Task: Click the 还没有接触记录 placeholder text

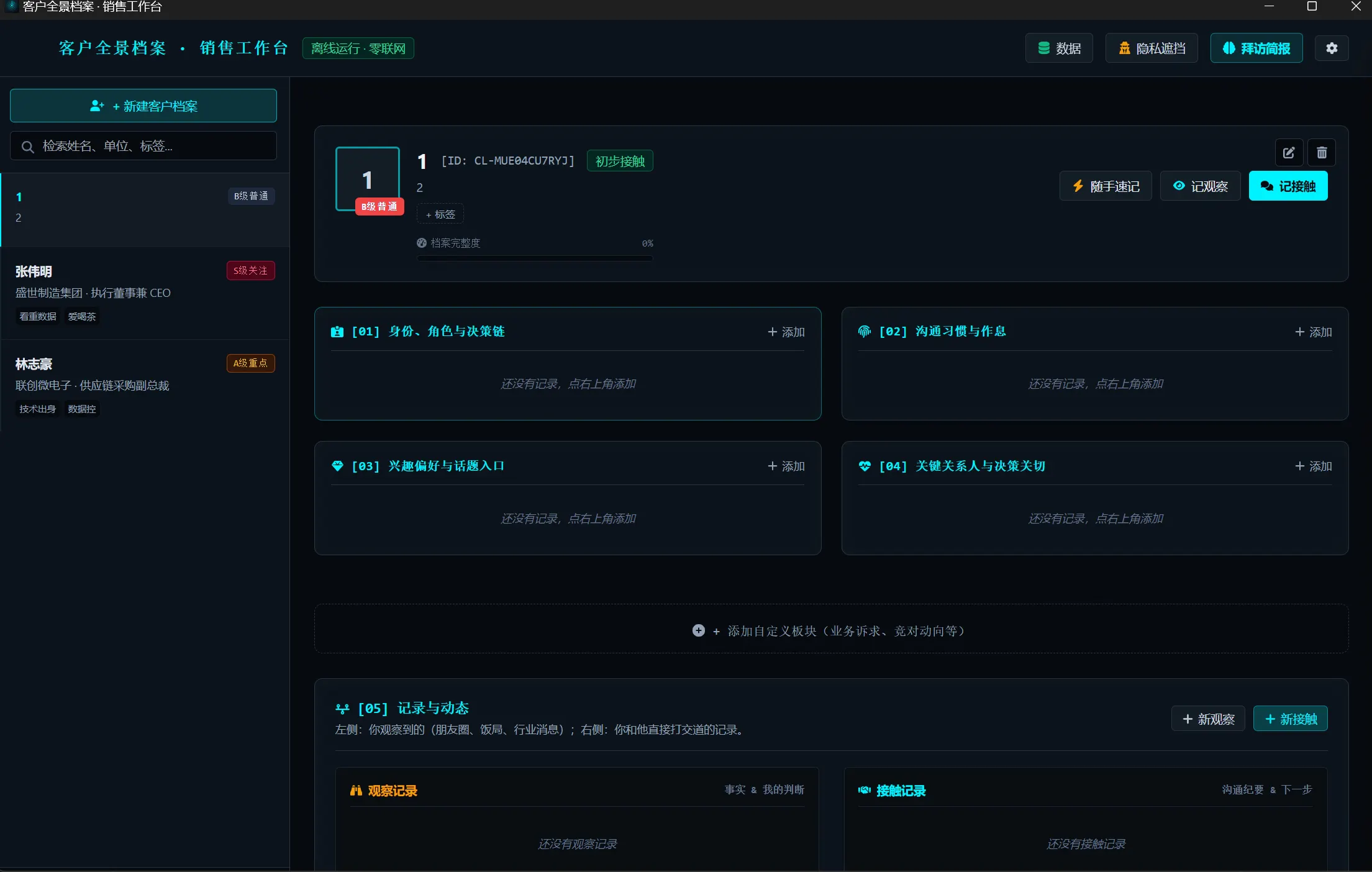Action: [x=1086, y=844]
